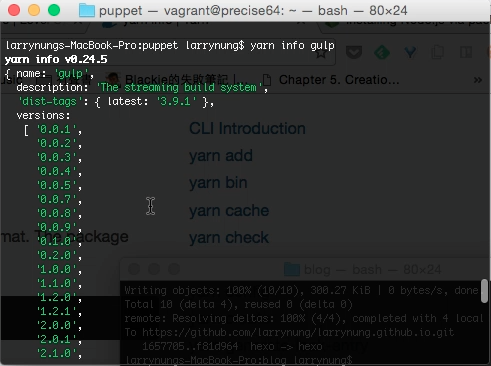Image resolution: width=491 pixels, height=366 pixels.
Task: Click version '0.0.2' in the list
Action: tap(57, 143)
